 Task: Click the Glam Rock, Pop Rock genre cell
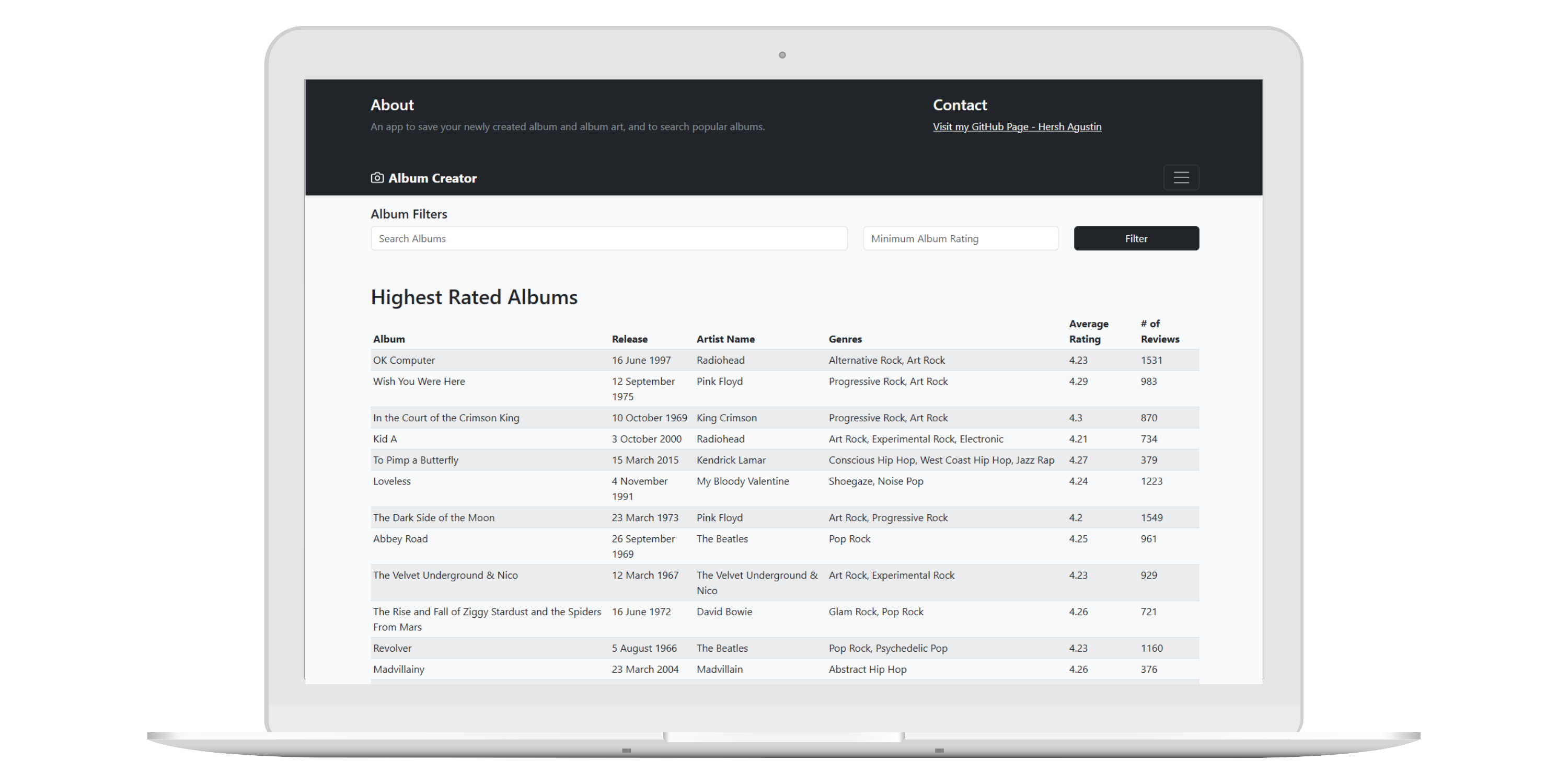[876, 612]
